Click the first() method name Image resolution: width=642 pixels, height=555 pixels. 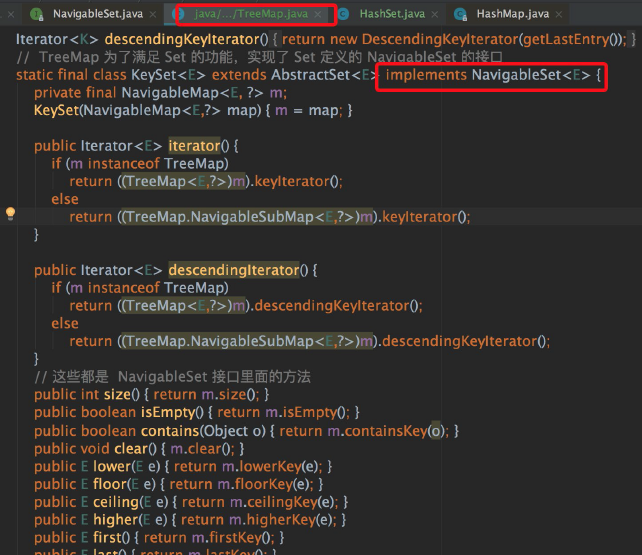(x=107, y=537)
